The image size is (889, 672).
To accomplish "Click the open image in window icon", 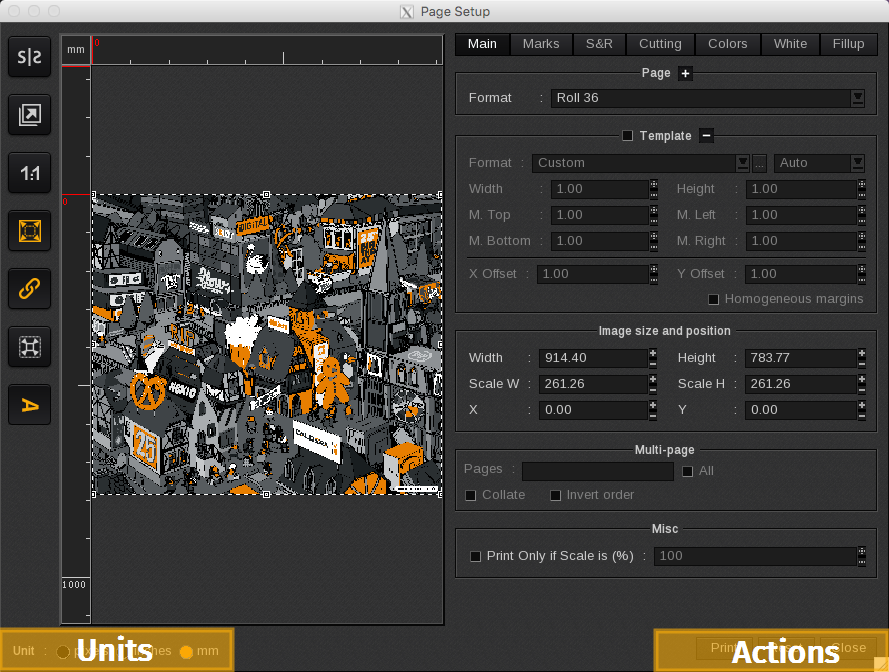I will [x=30, y=116].
